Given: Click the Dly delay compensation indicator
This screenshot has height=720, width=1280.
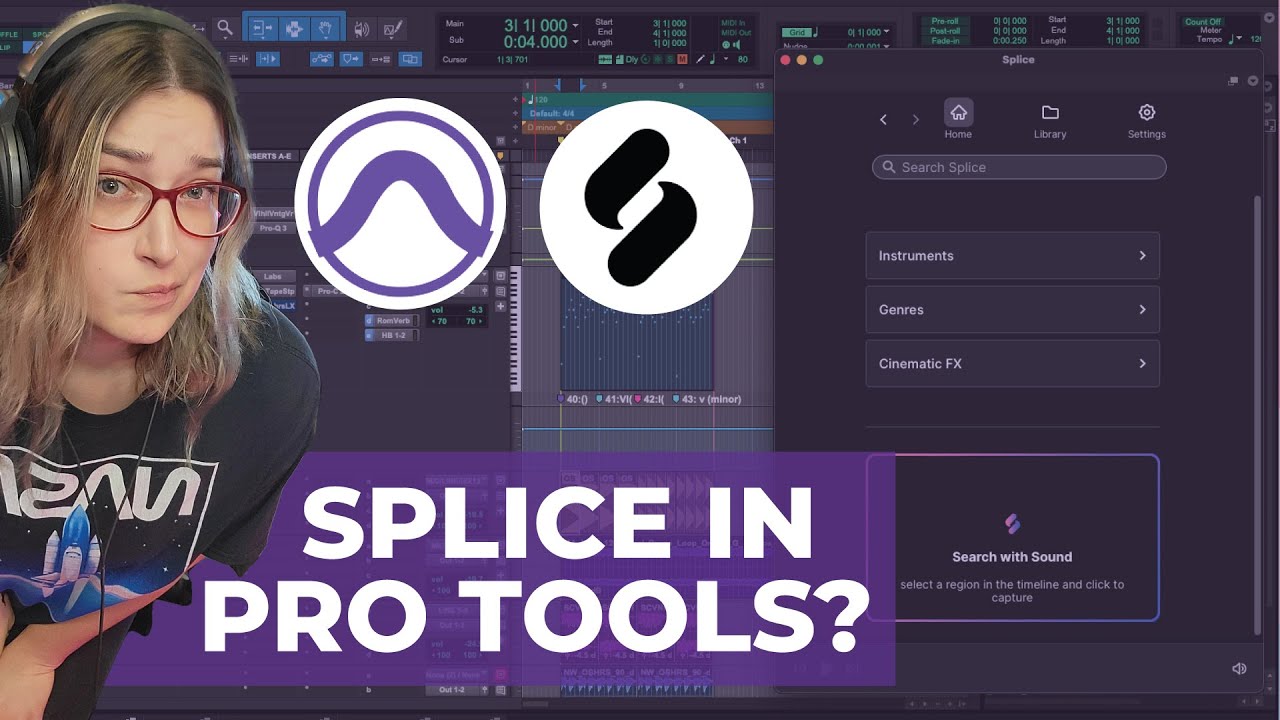Looking at the screenshot, I should (x=632, y=60).
